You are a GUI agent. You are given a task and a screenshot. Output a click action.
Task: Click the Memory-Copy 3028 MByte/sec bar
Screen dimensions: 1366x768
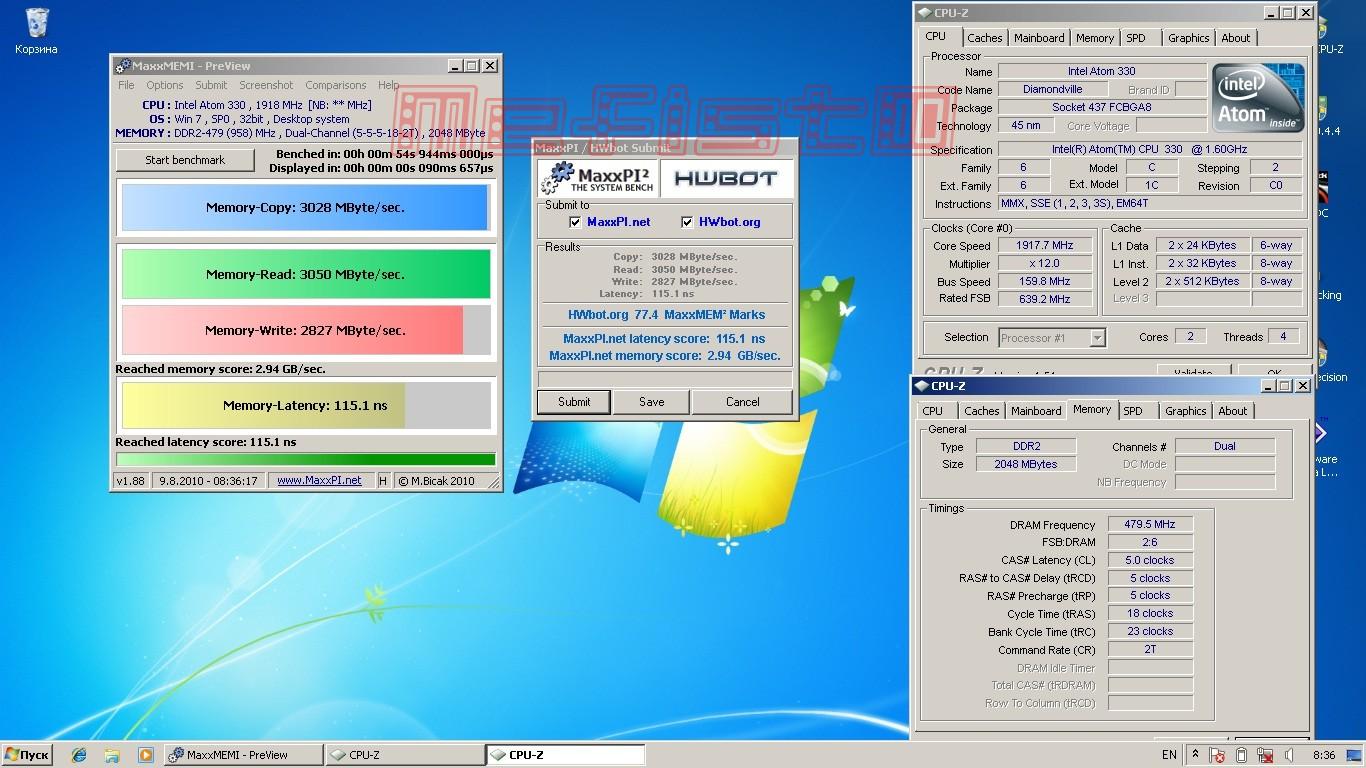306,208
